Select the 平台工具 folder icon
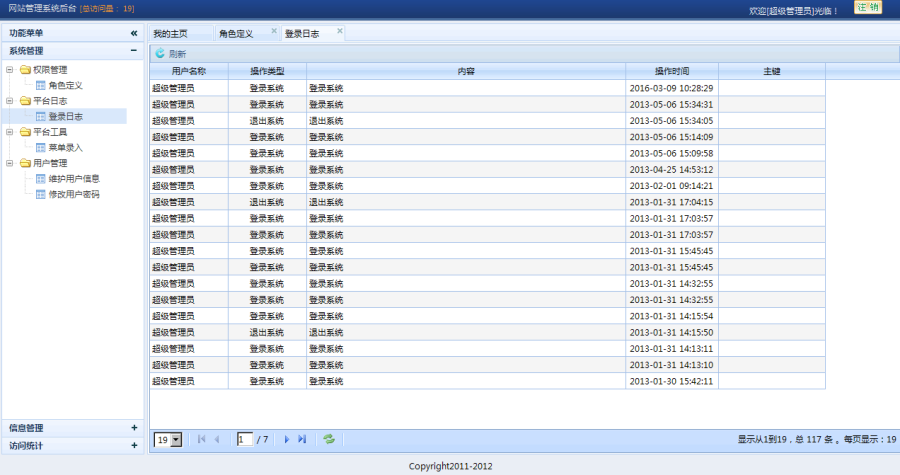Image resolution: width=900 pixels, height=475 pixels. click(25, 131)
